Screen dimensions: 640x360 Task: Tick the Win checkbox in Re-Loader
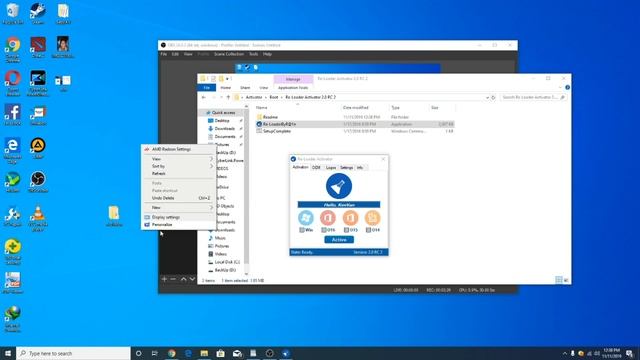[302, 230]
